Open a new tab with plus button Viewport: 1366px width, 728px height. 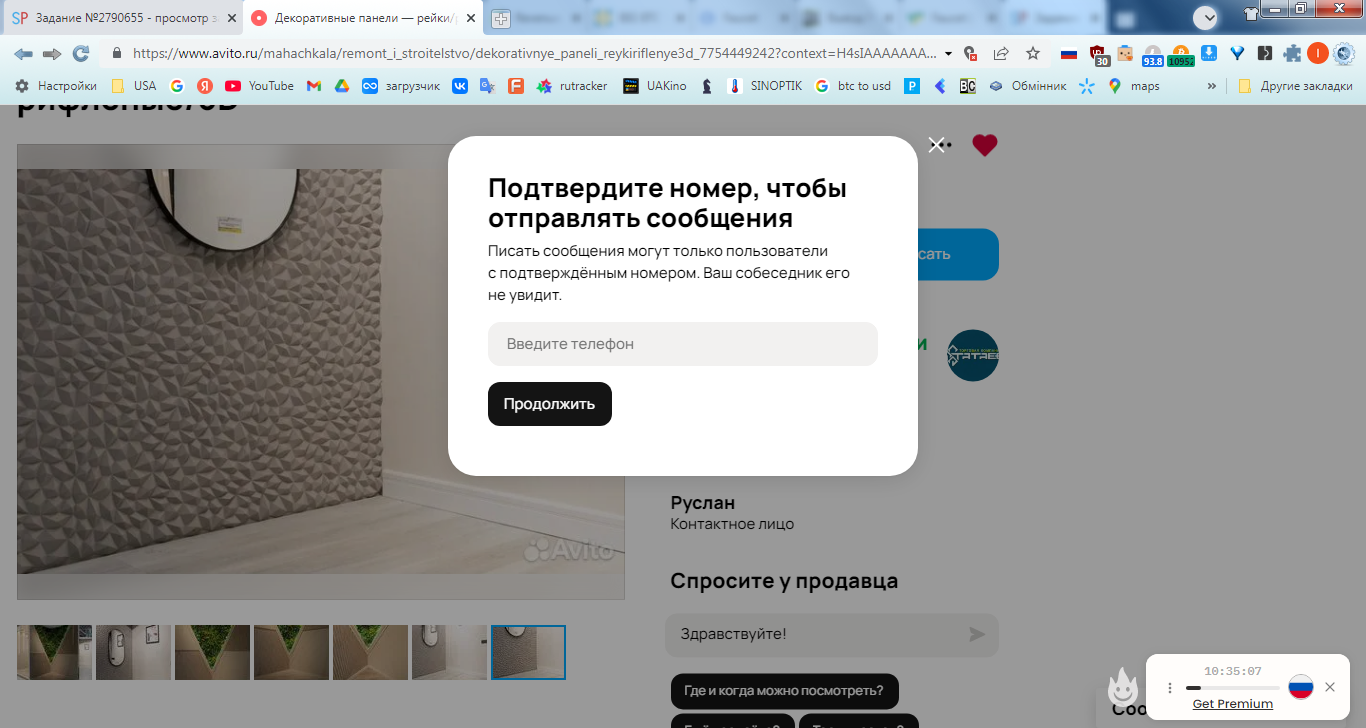pyautogui.click(x=500, y=18)
